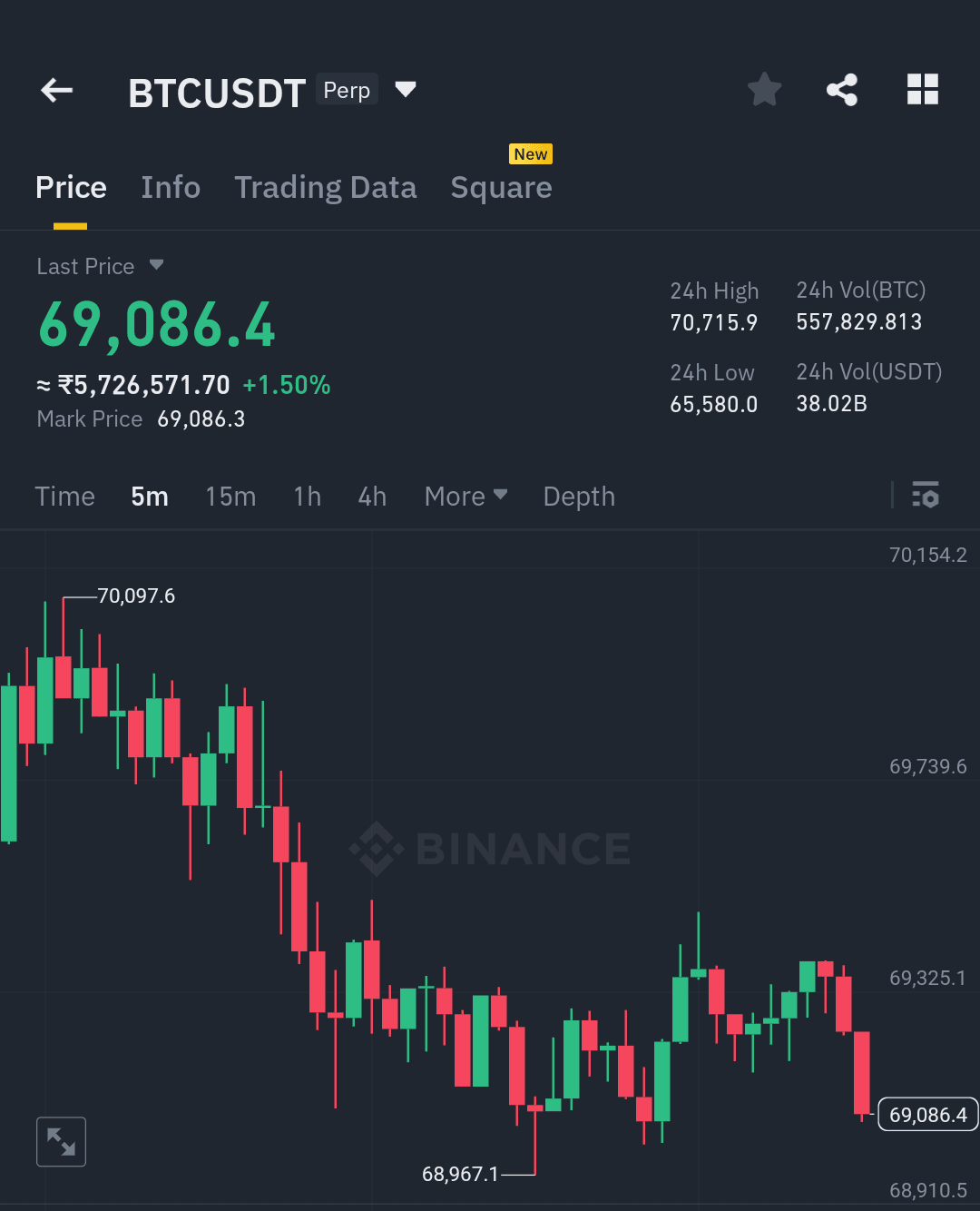
Task: Open the Last Price dropdown
Action: 155,266
